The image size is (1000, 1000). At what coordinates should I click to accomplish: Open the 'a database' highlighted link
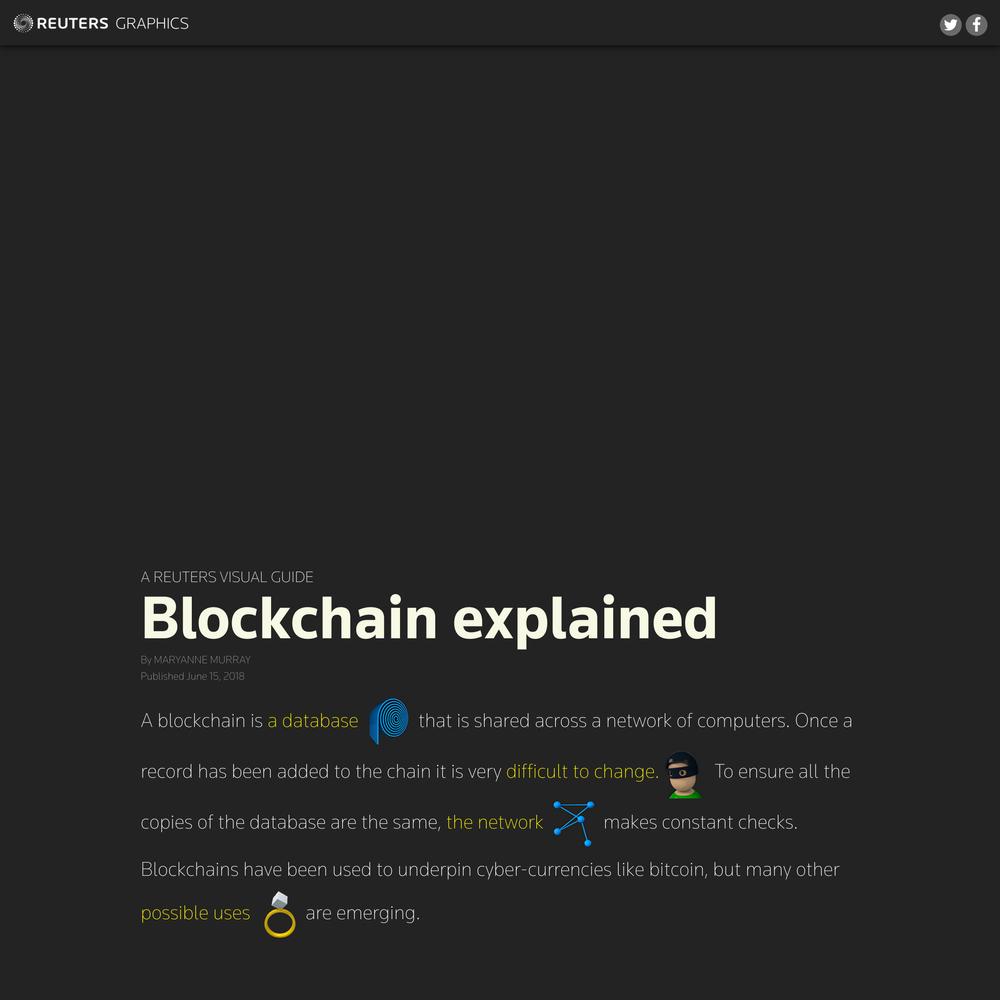(312, 721)
